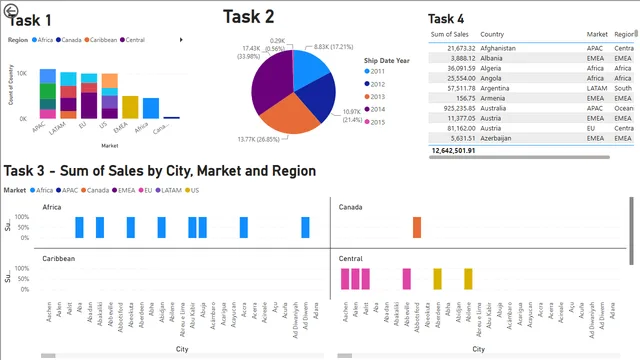Click the 12,642,501.91 total value
The image size is (640, 360).
pyautogui.click(x=453, y=151)
